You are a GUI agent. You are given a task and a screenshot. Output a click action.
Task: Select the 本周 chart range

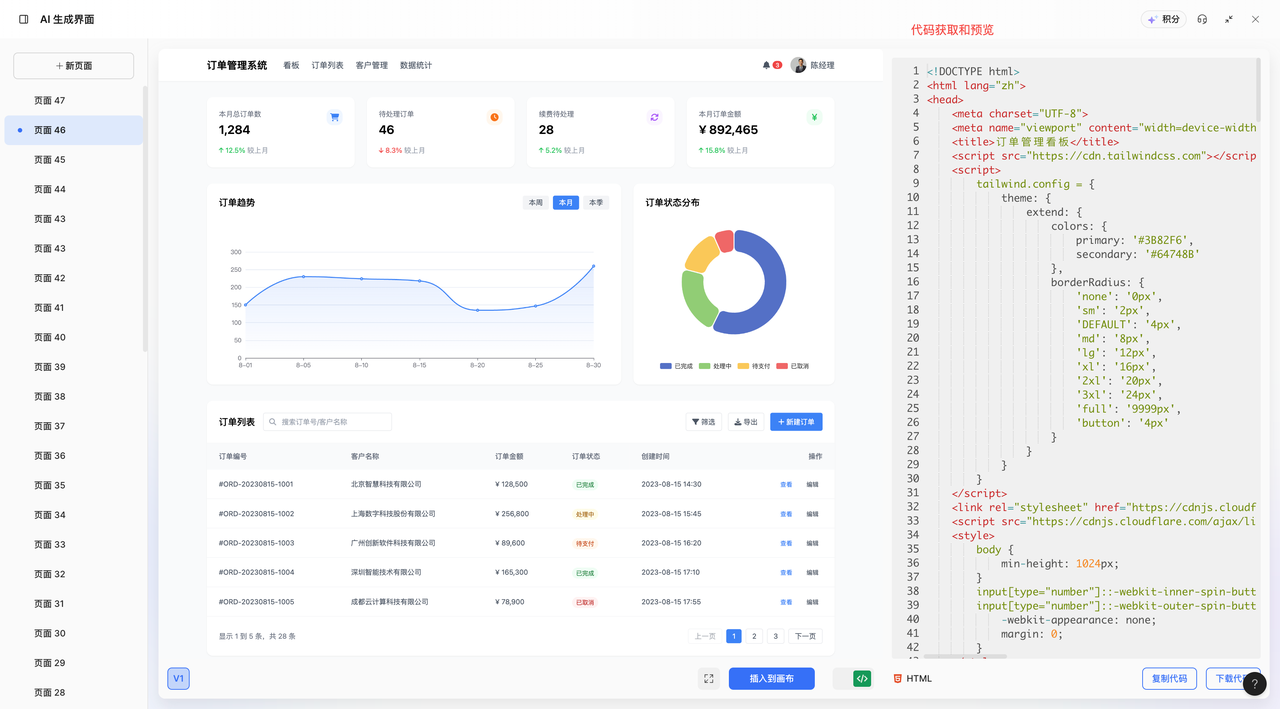click(x=536, y=202)
